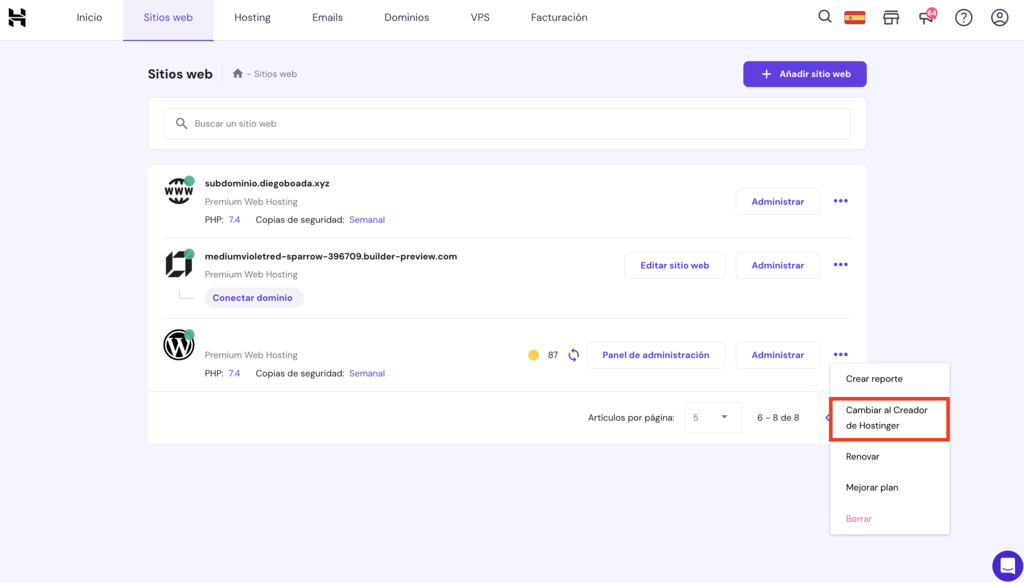This screenshot has width=1024, height=583.
Task: Change language via Spanish flag icon
Action: tap(854, 17)
